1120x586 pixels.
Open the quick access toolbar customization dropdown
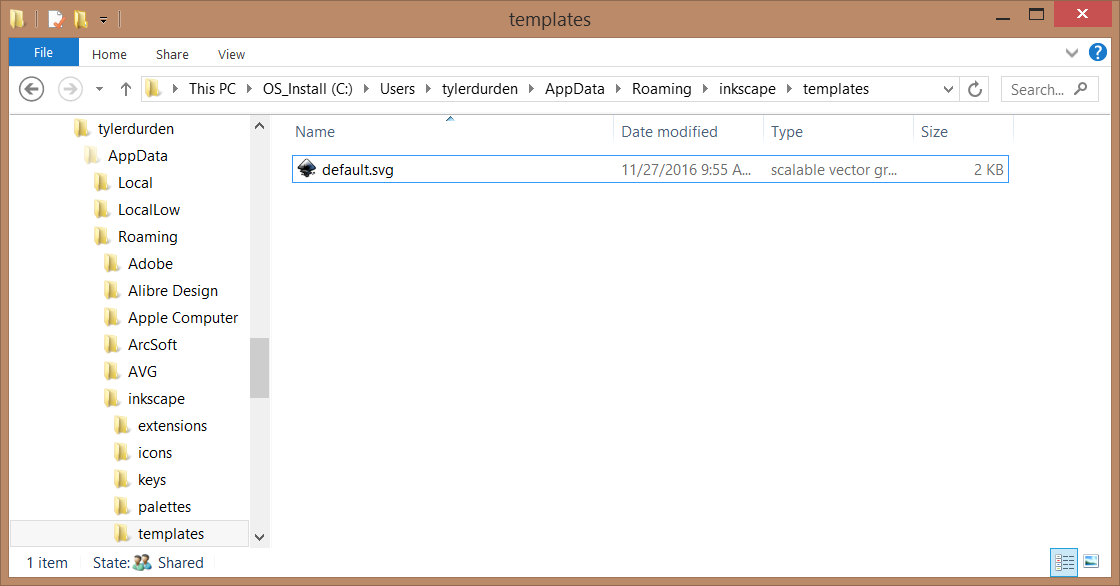(x=103, y=18)
